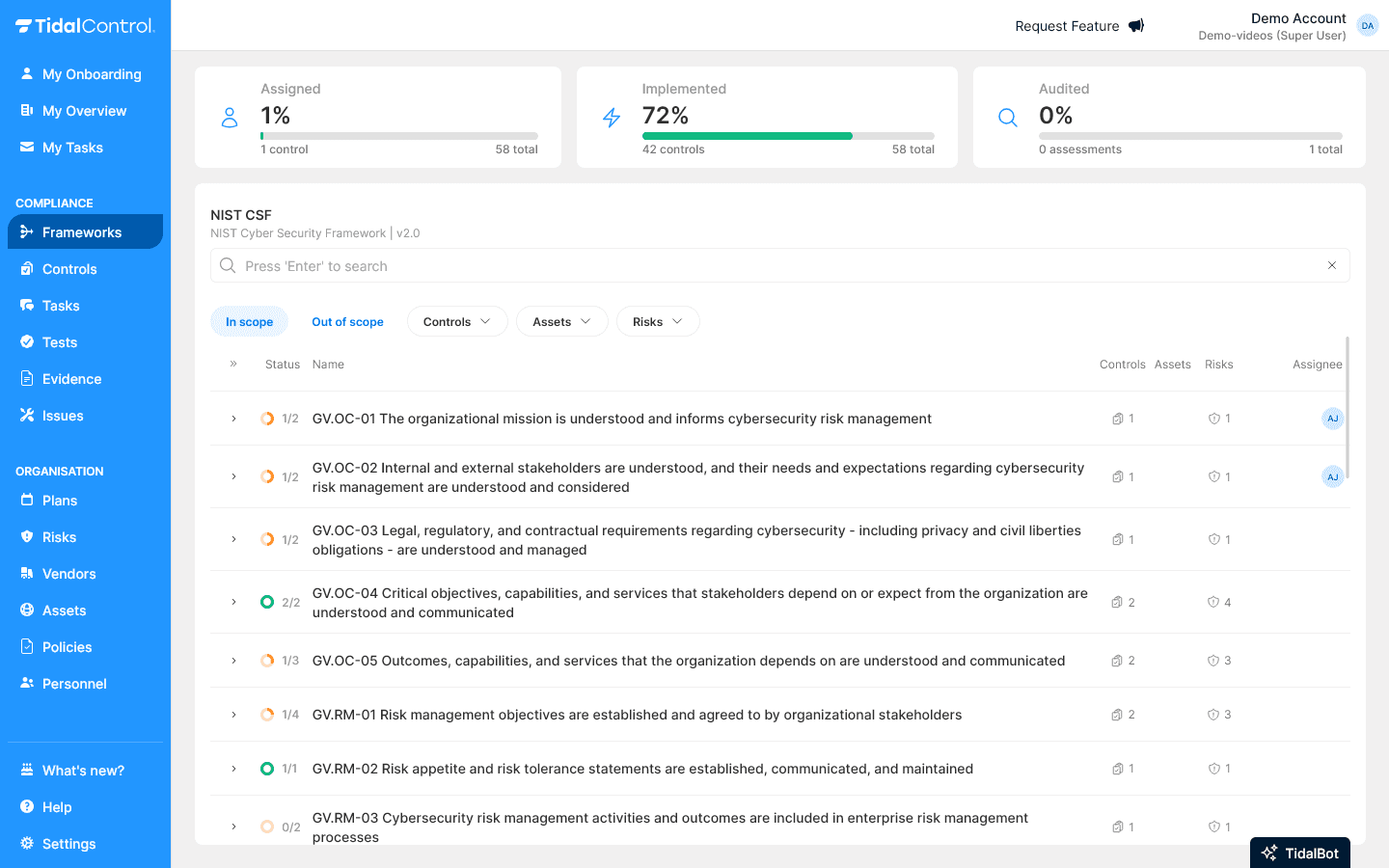
Task: Select Policies from the sidebar
Action: (x=68, y=646)
